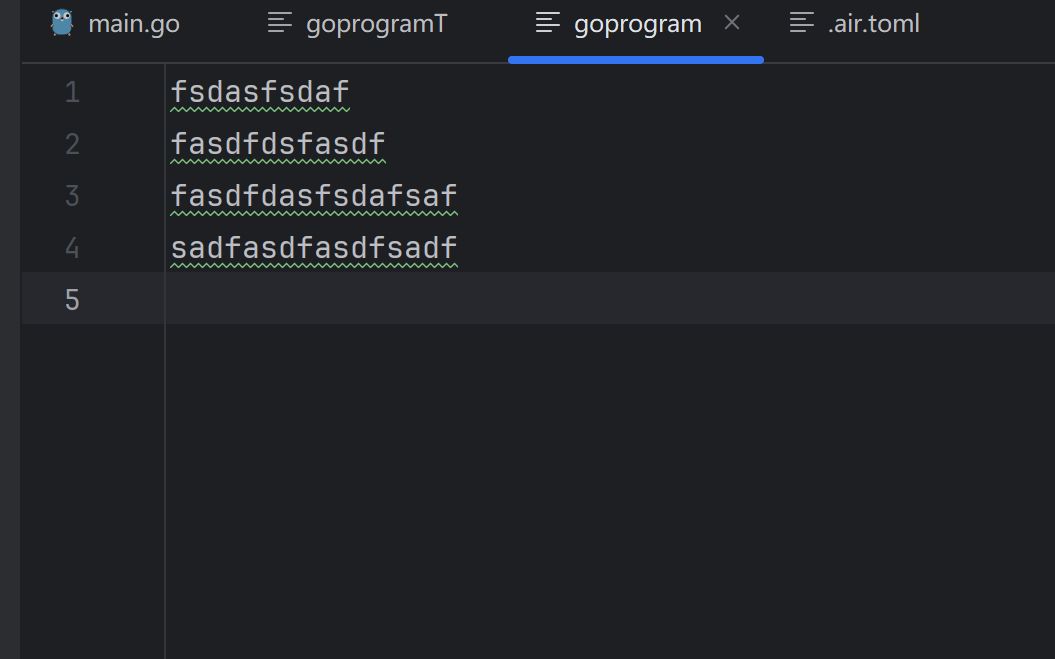Click line number 2 in the gutter
This screenshot has width=1055, height=659.
tap(72, 145)
